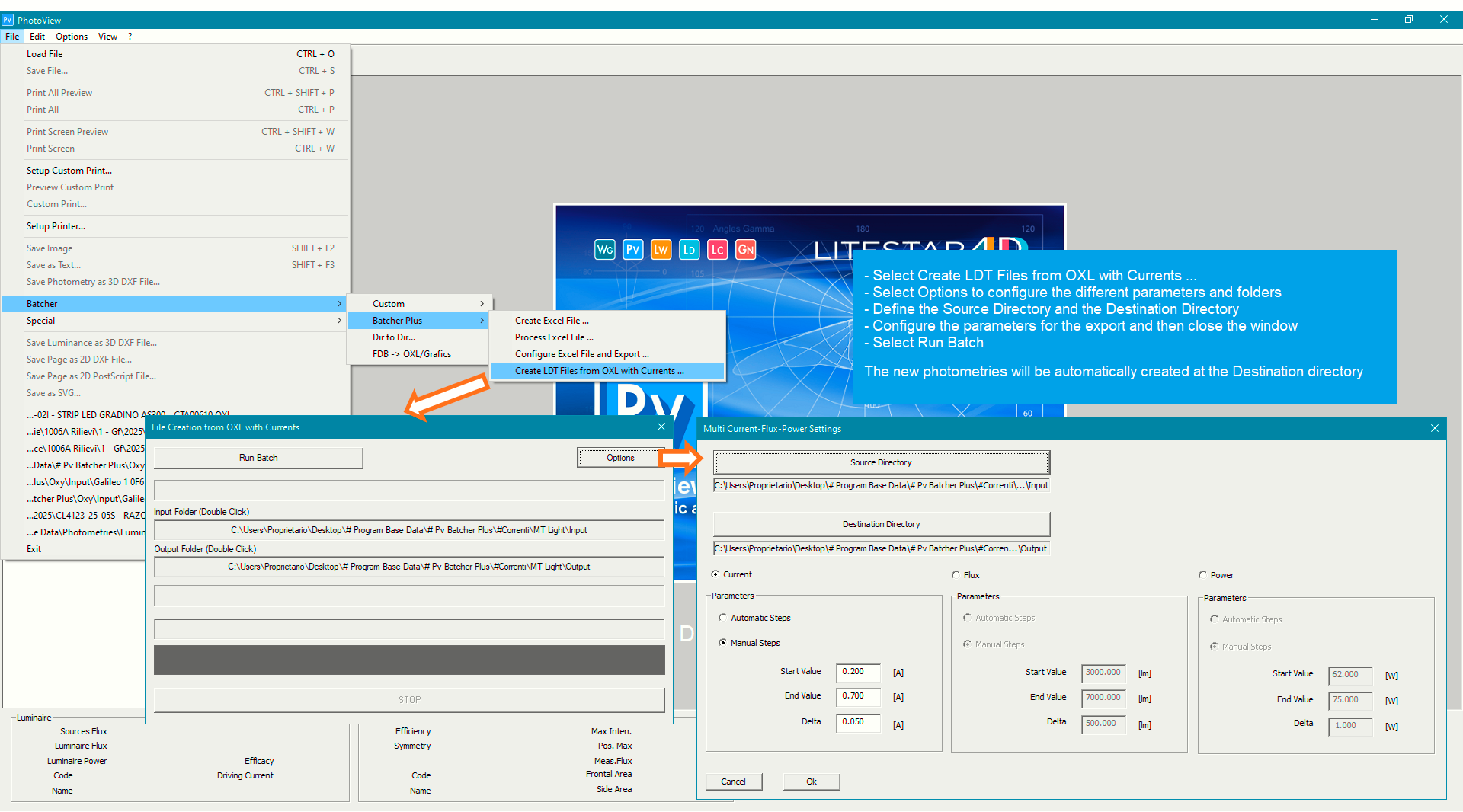Click Cancel in settings dialog
Viewport: 1463px width, 812px height.
click(x=734, y=782)
